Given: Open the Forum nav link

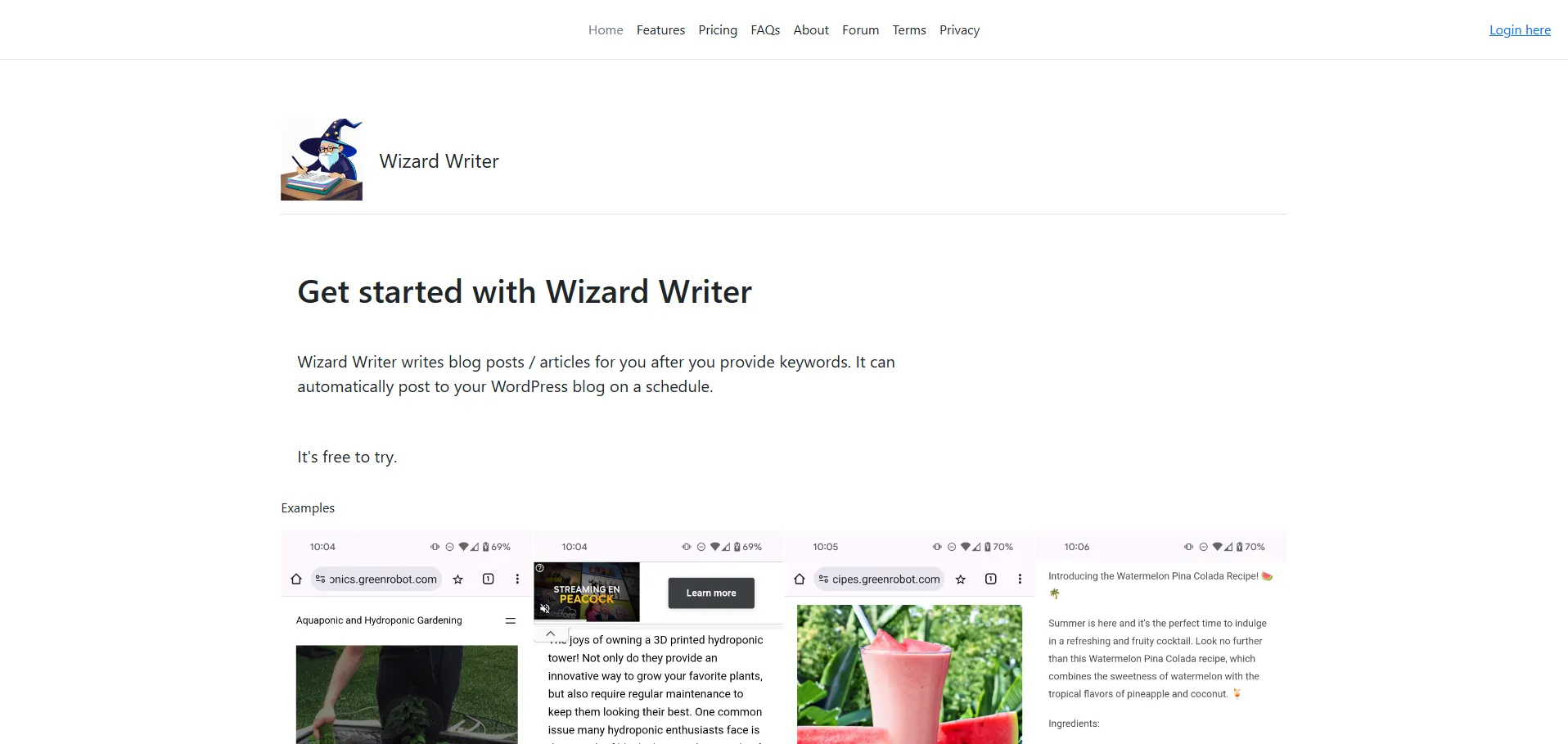Looking at the screenshot, I should coord(860,30).
